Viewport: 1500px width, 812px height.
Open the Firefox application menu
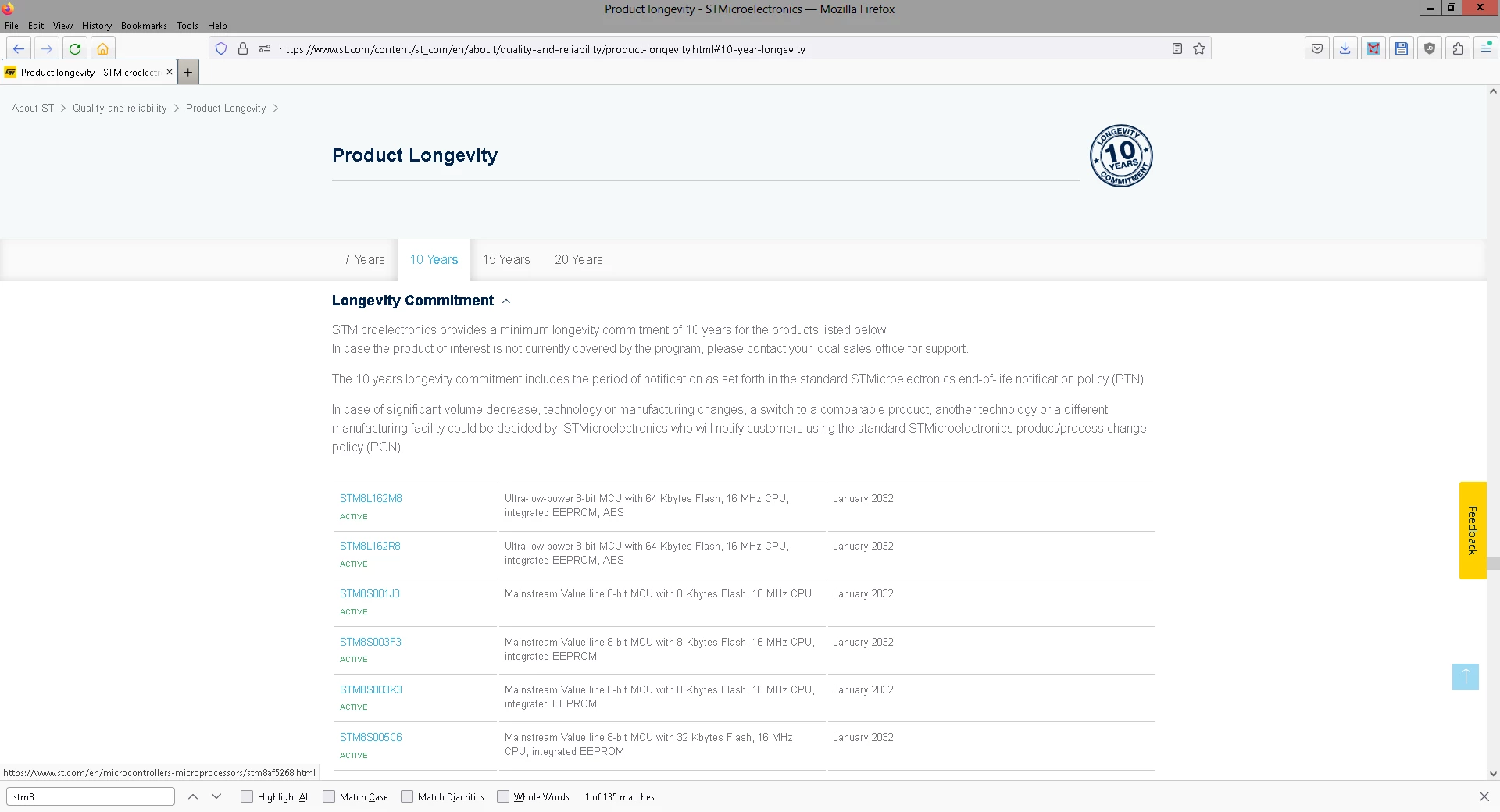1486,48
